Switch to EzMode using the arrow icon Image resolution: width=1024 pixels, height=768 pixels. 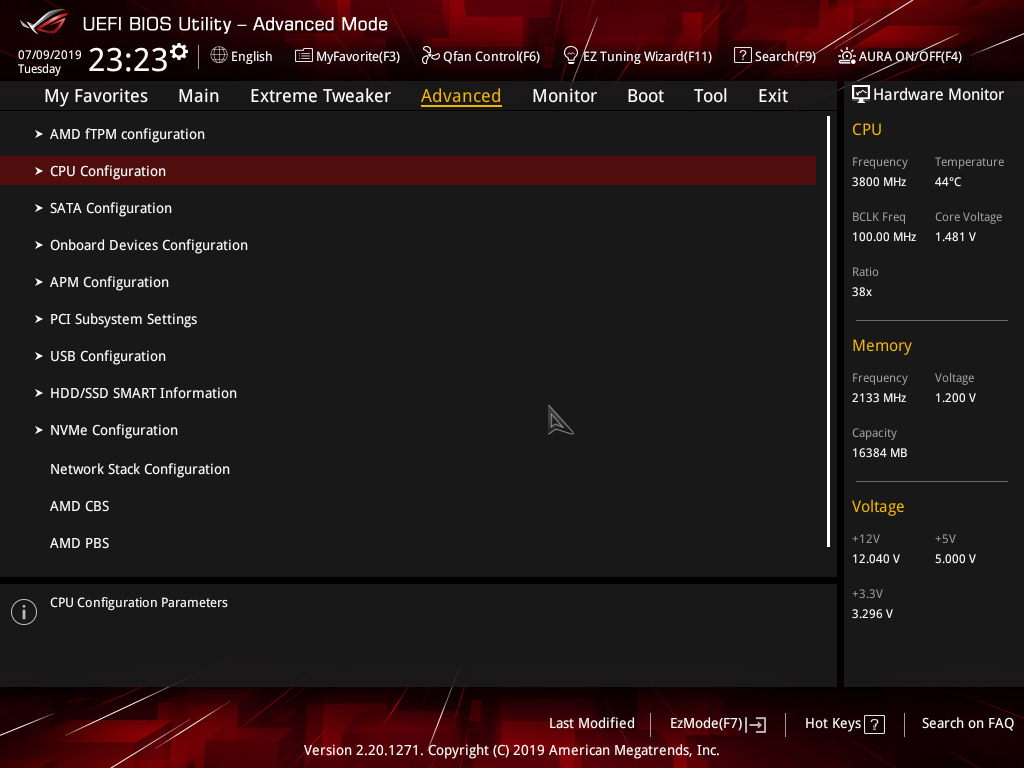756,724
